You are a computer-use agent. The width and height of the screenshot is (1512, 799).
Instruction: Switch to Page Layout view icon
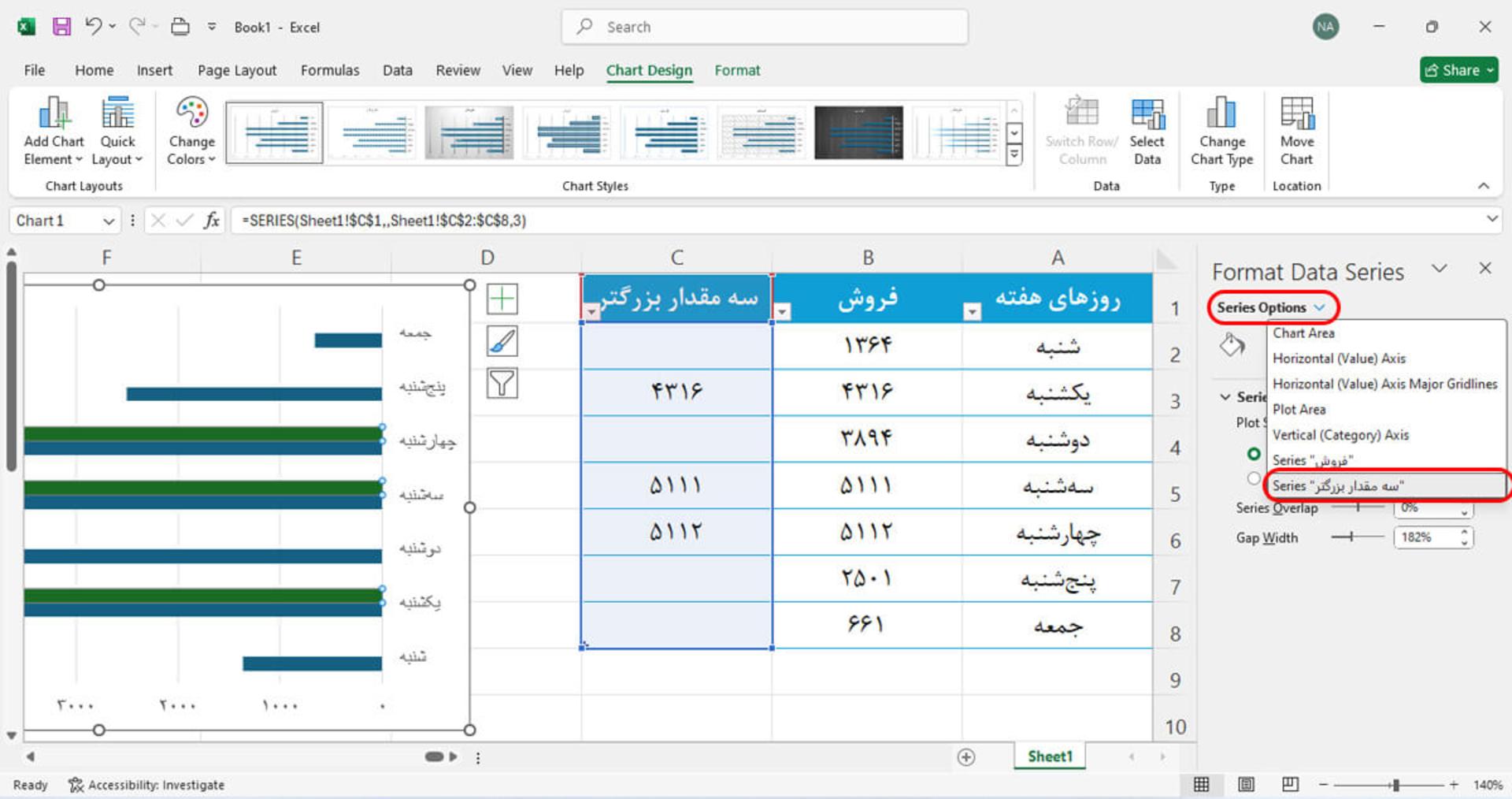(x=1246, y=785)
